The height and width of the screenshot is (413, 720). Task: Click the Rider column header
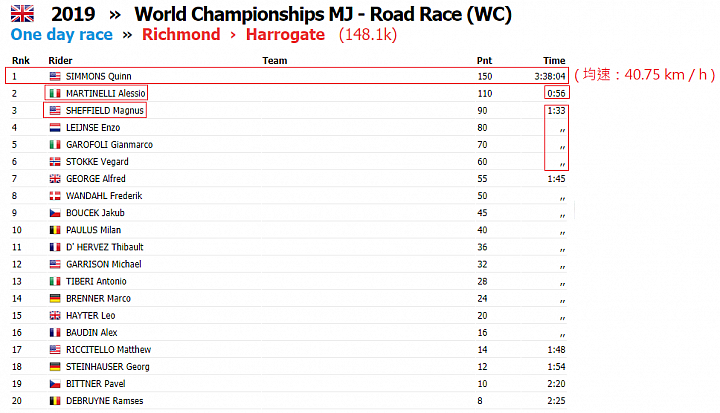click(x=59, y=60)
